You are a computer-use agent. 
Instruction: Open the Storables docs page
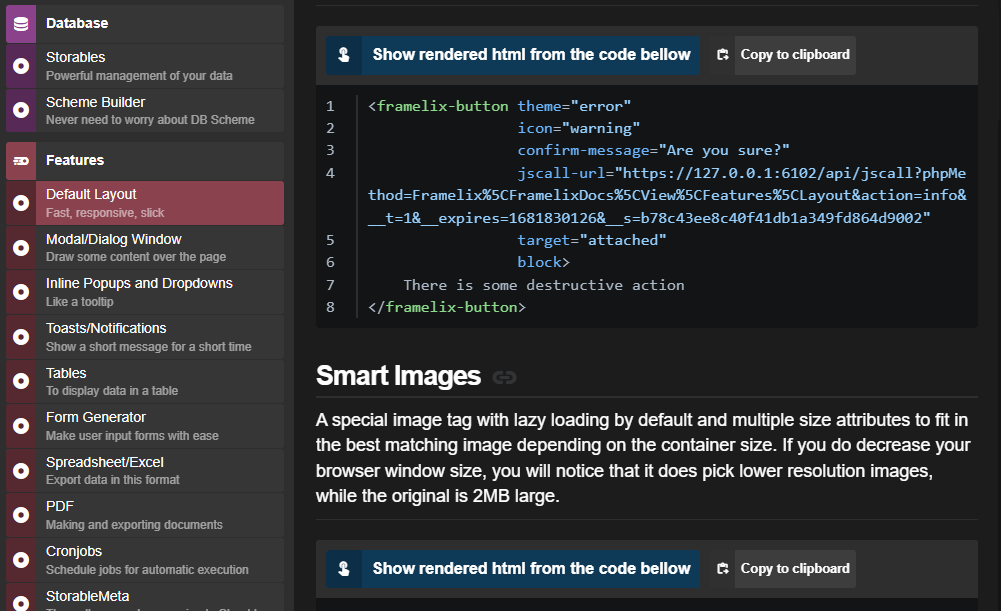tap(145, 66)
